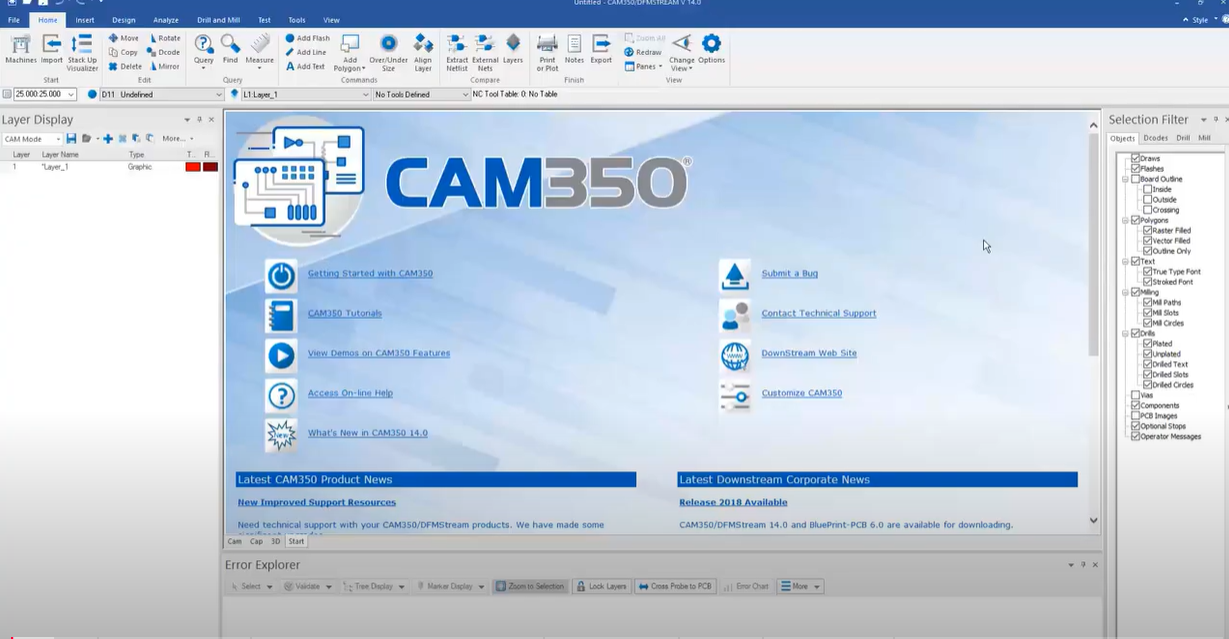Switch to the Dcodes filter tab
The width and height of the screenshot is (1229, 639).
coord(1155,138)
